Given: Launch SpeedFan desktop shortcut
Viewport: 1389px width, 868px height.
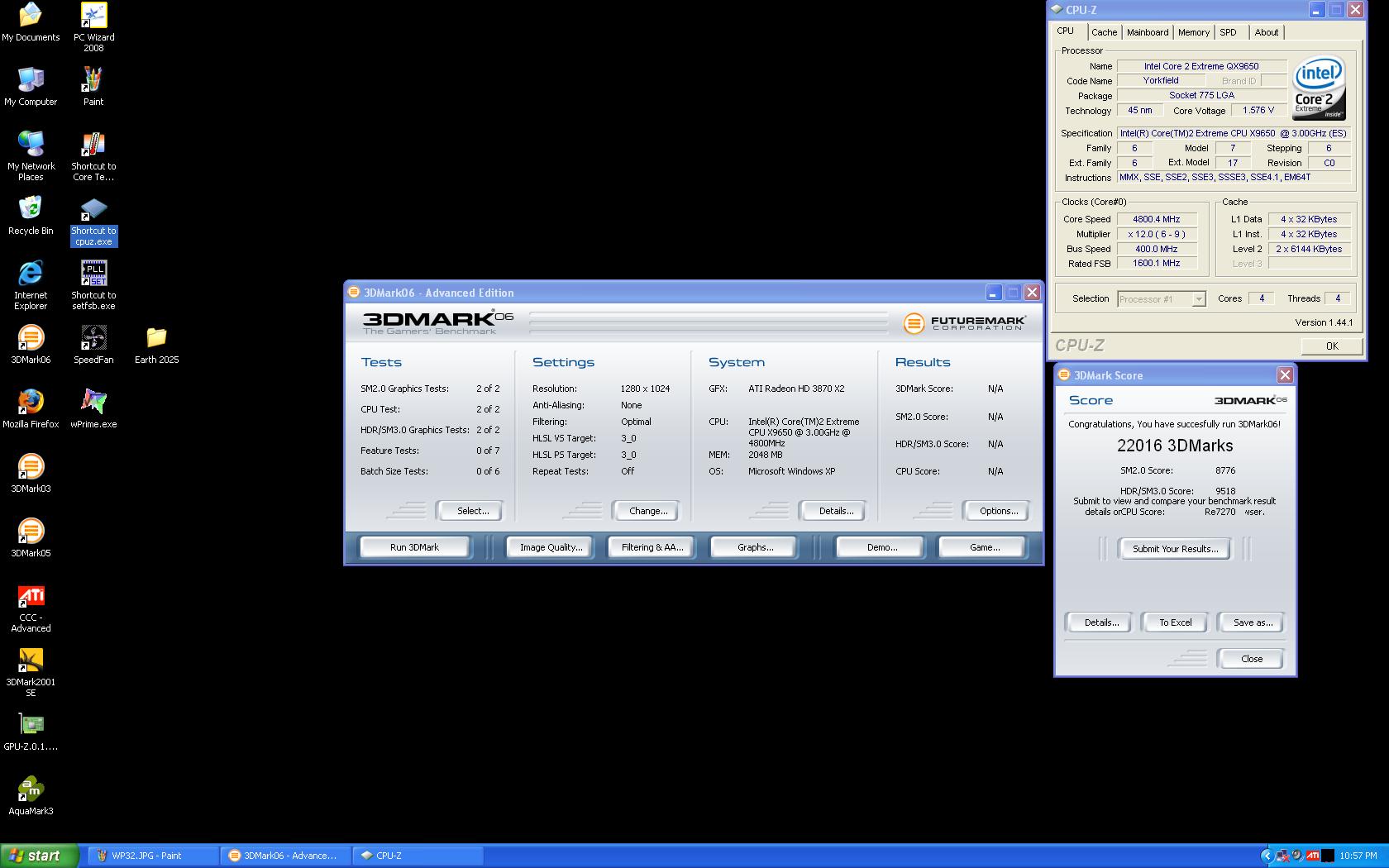Looking at the screenshot, I should [x=93, y=345].
